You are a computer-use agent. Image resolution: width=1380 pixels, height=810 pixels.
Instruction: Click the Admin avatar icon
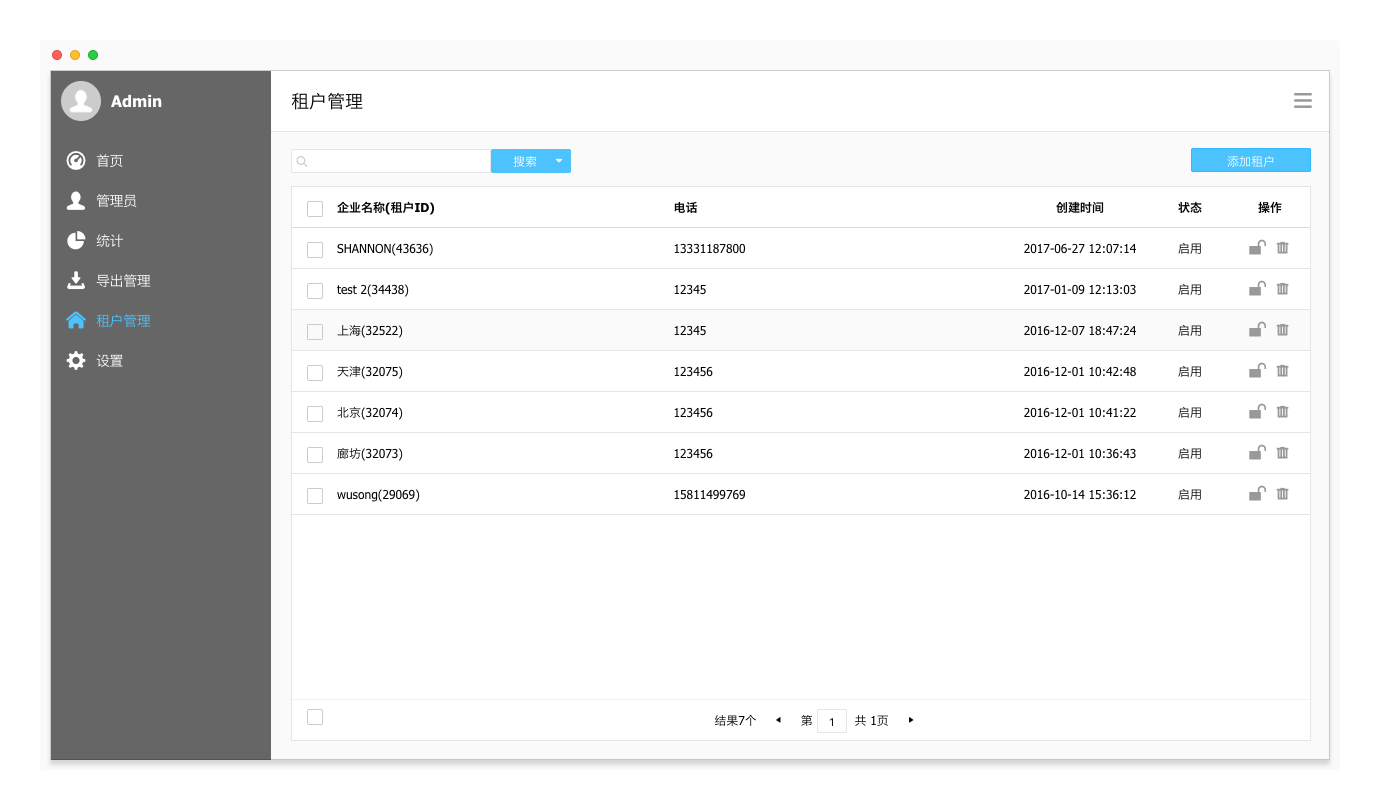coord(81,101)
